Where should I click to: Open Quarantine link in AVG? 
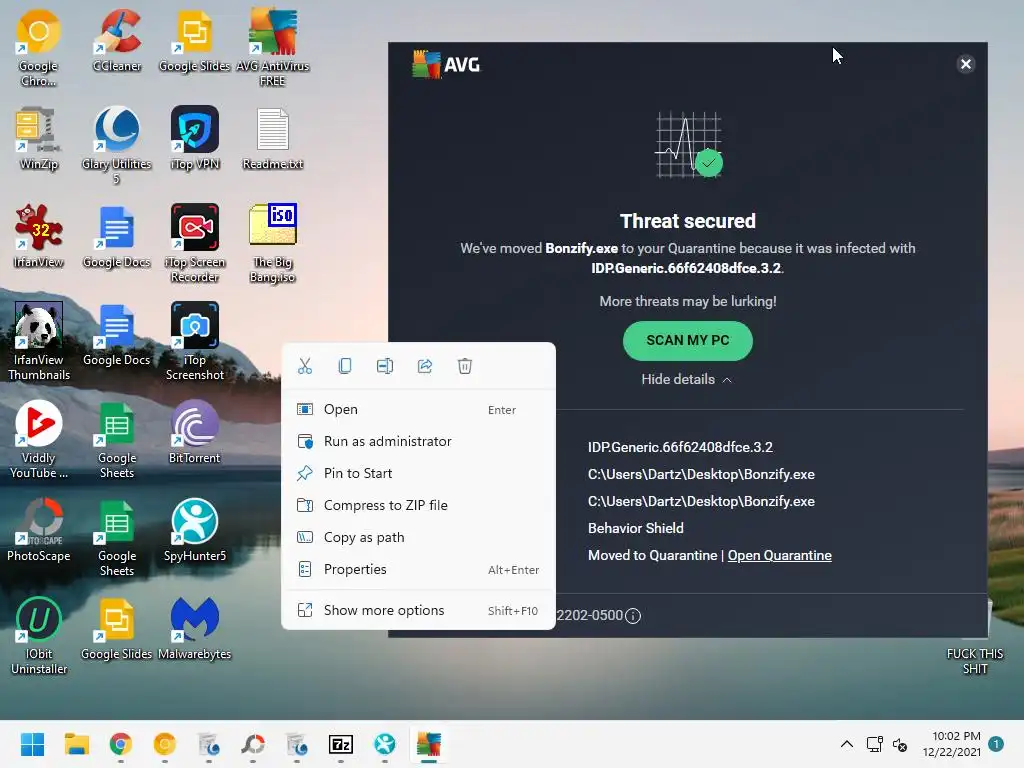click(779, 556)
